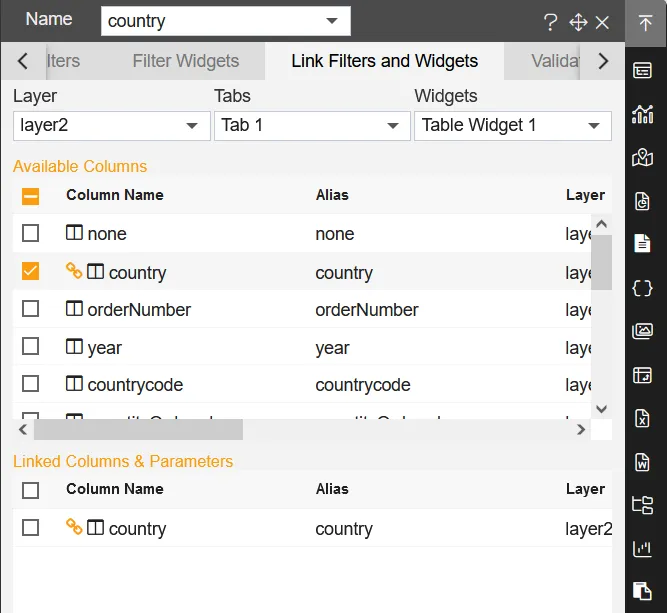667x613 pixels.
Task: Open the Layer dropdown showing layer2
Action: [109, 126]
